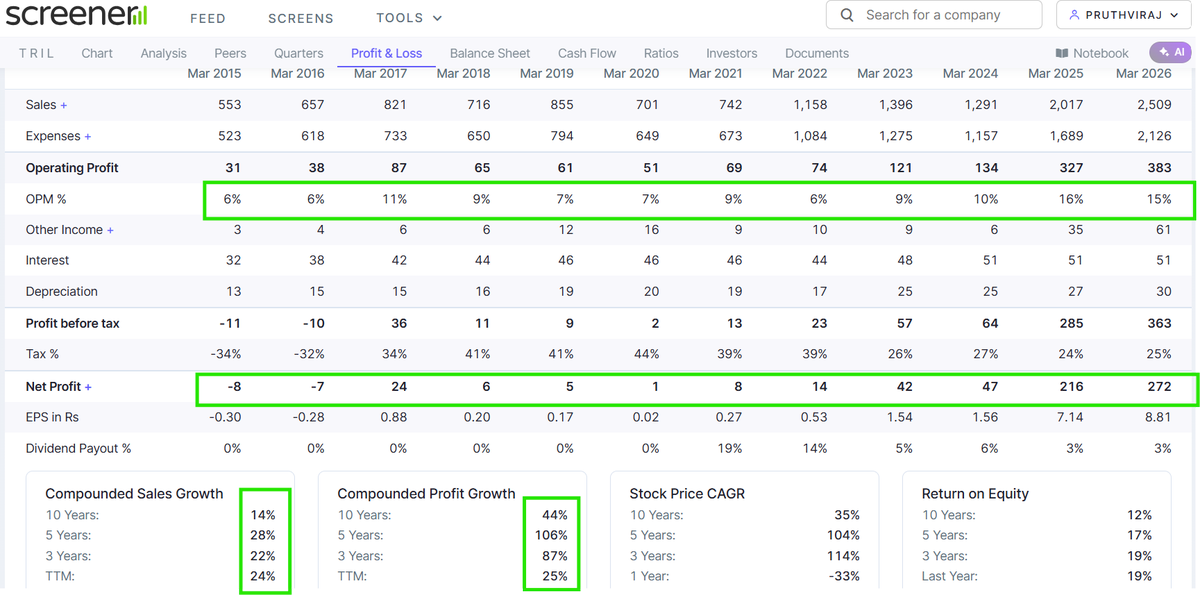Image resolution: width=1200 pixels, height=595 pixels.
Task: Switch to the Investors tab
Action: tap(732, 53)
